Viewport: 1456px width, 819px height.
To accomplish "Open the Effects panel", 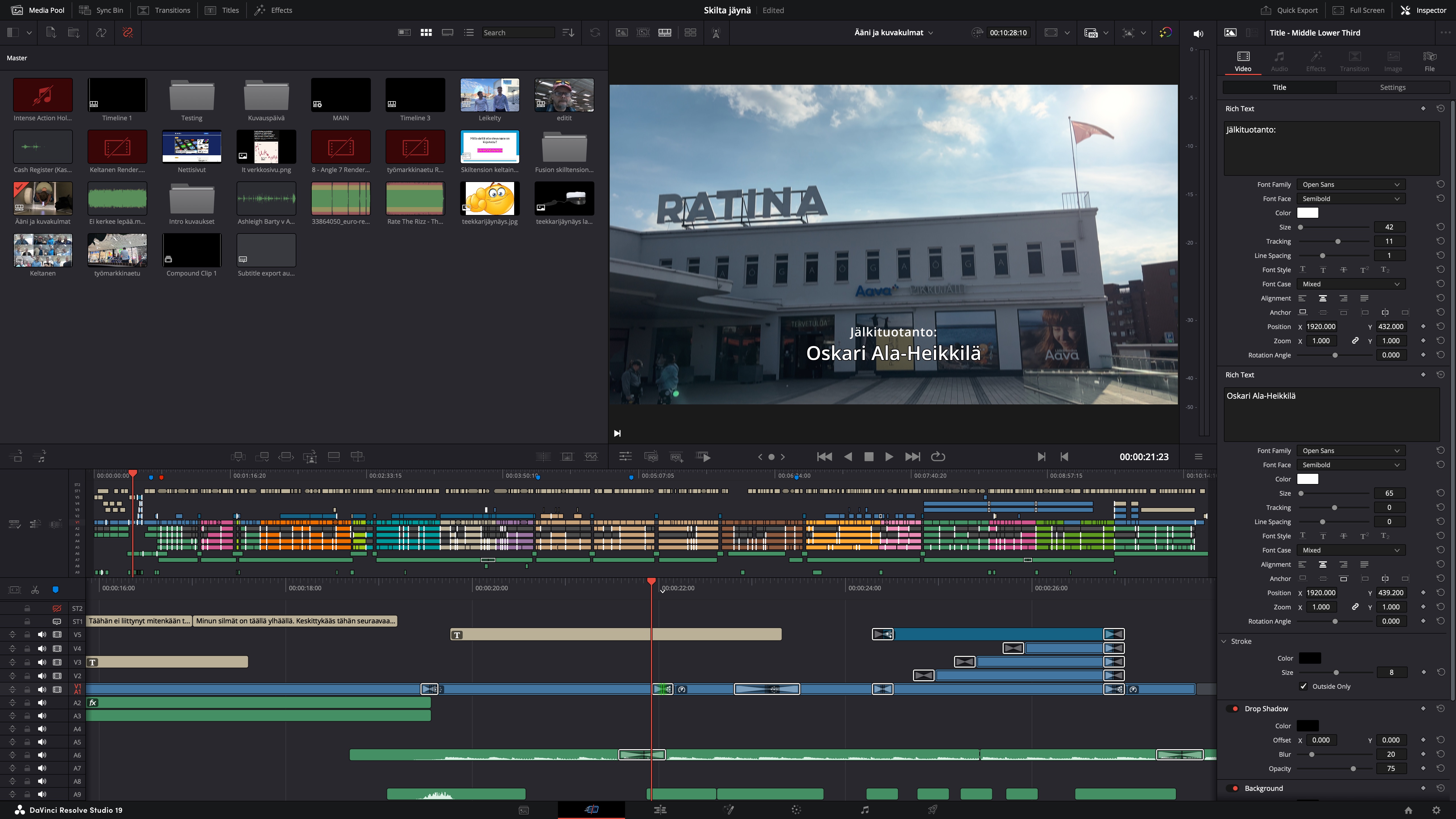I will click(x=273, y=10).
